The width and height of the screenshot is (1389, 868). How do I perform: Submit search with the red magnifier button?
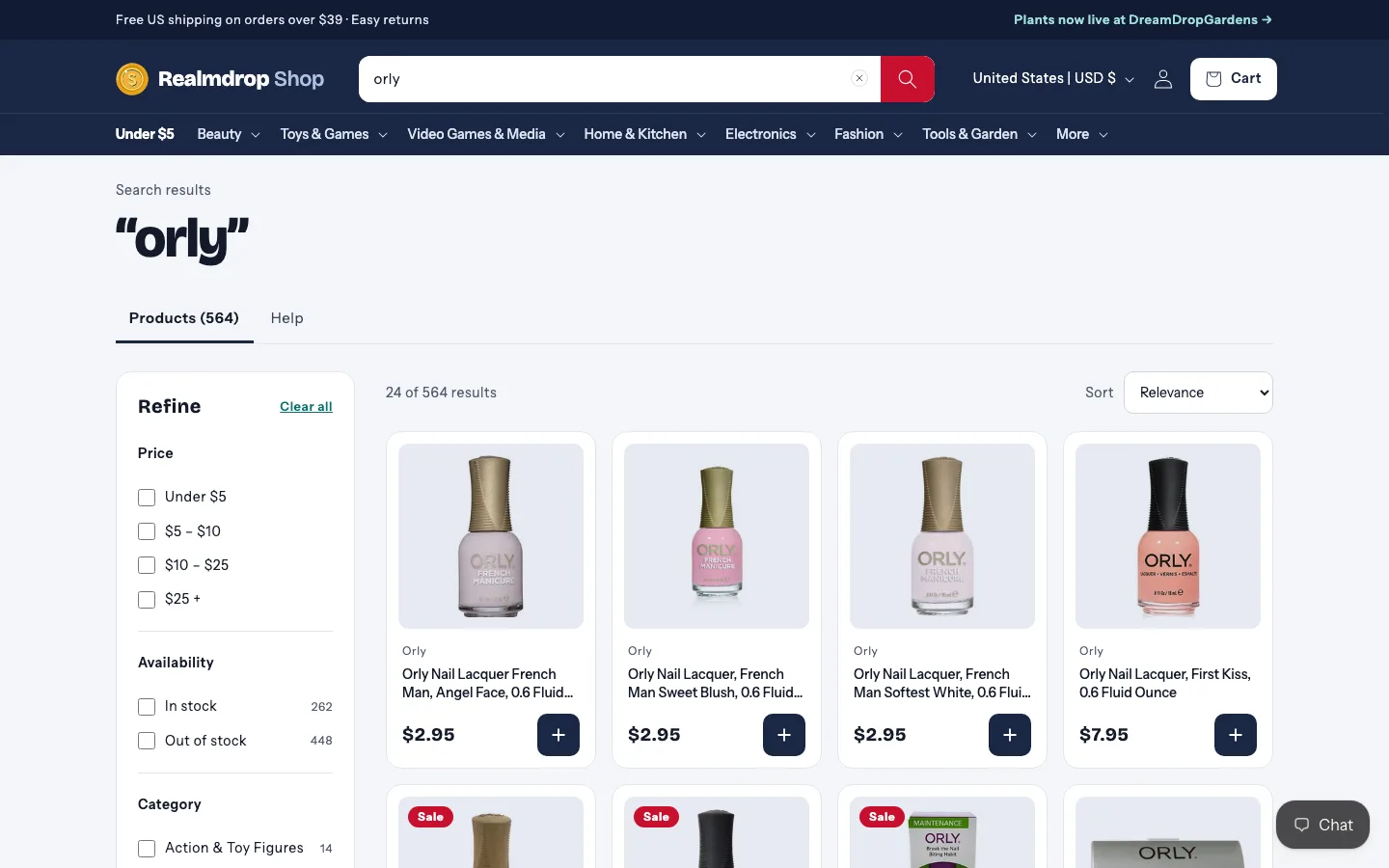pyautogui.click(x=907, y=79)
